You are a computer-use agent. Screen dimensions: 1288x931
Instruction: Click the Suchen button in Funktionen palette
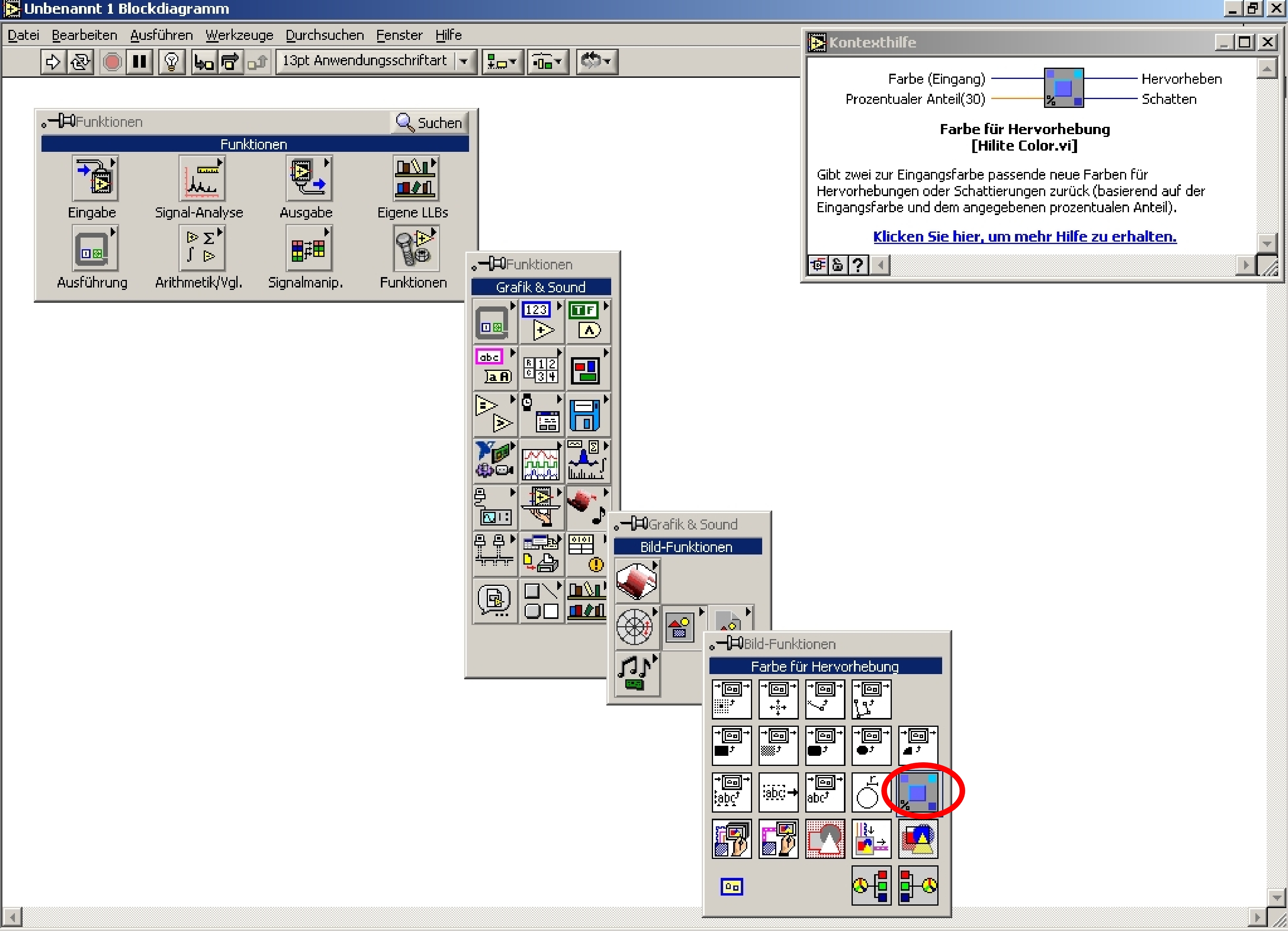click(429, 122)
